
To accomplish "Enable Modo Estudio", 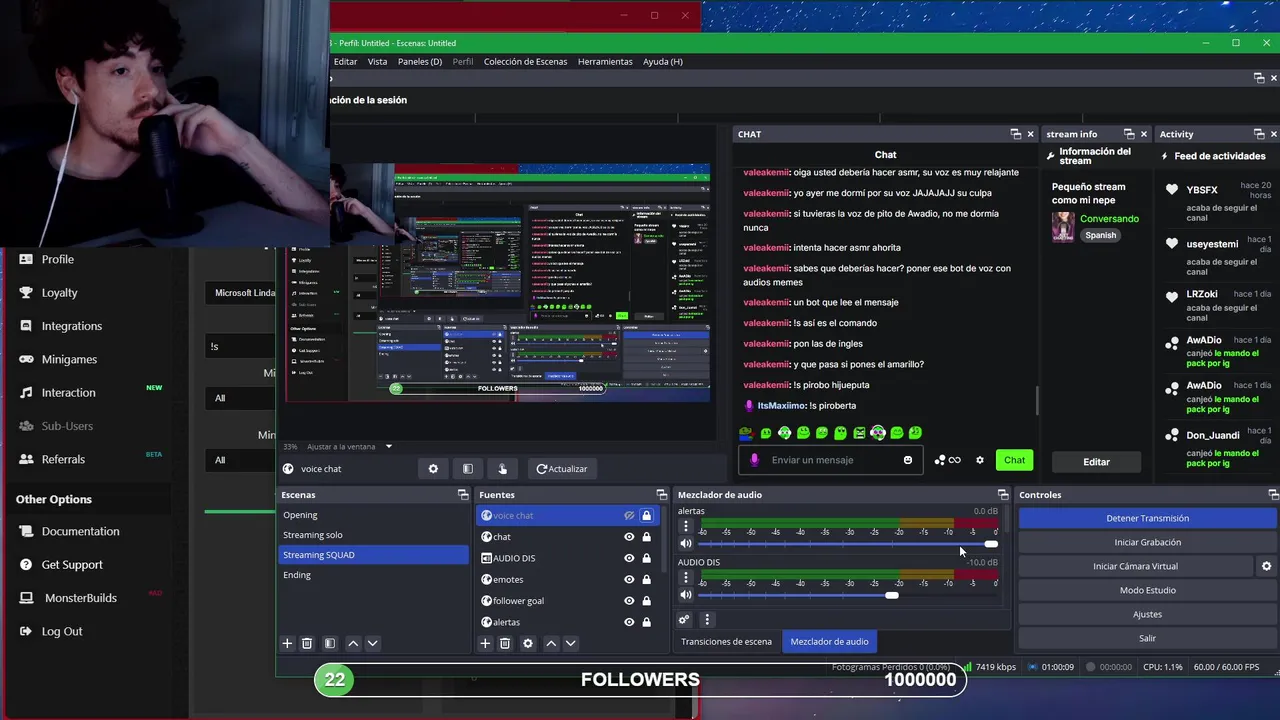I will 1147,590.
